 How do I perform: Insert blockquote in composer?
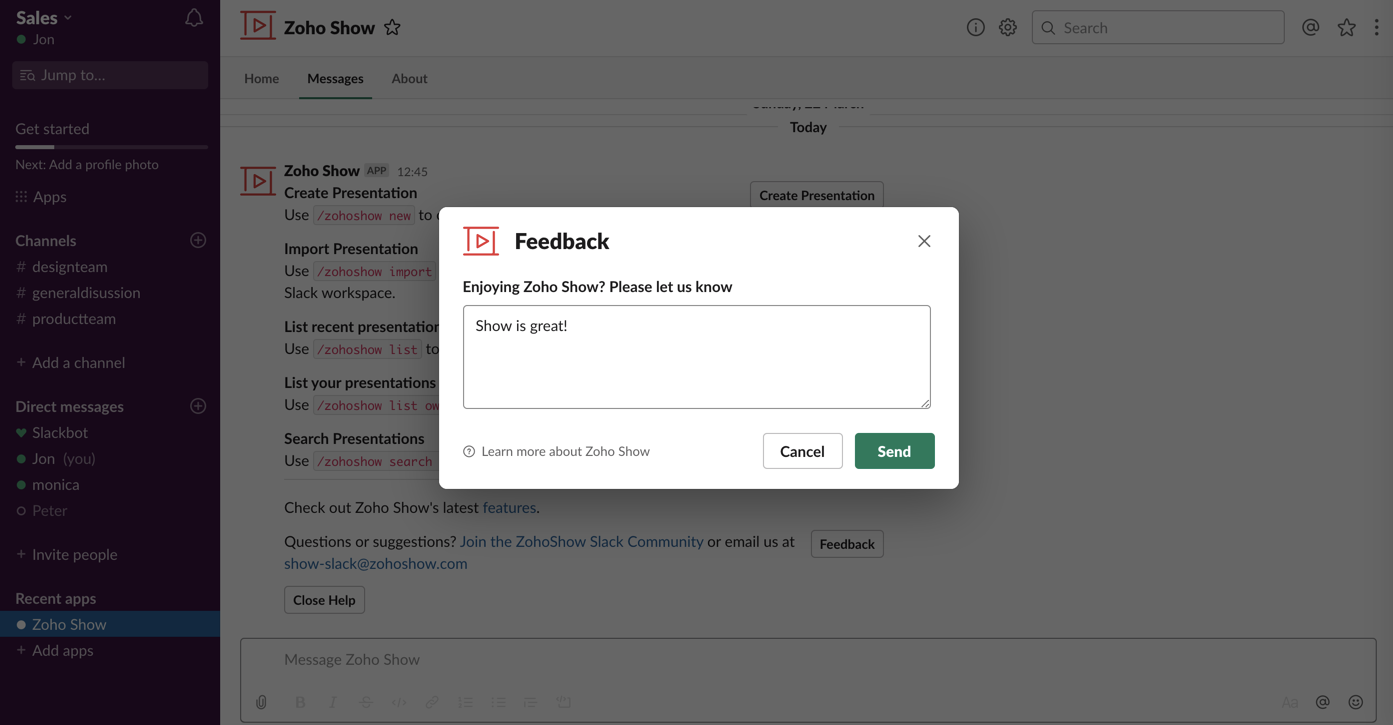point(530,702)
